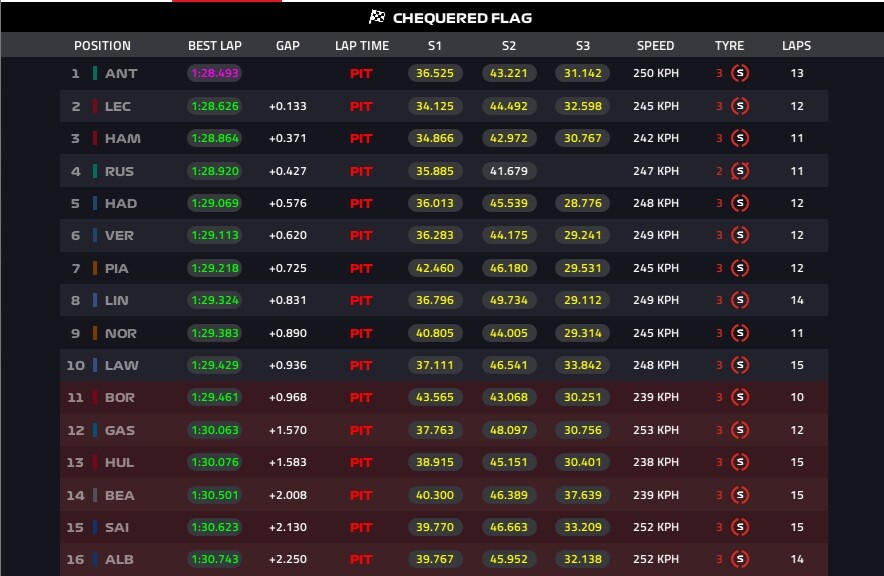Click the POSITION column header

coord(102,46)
